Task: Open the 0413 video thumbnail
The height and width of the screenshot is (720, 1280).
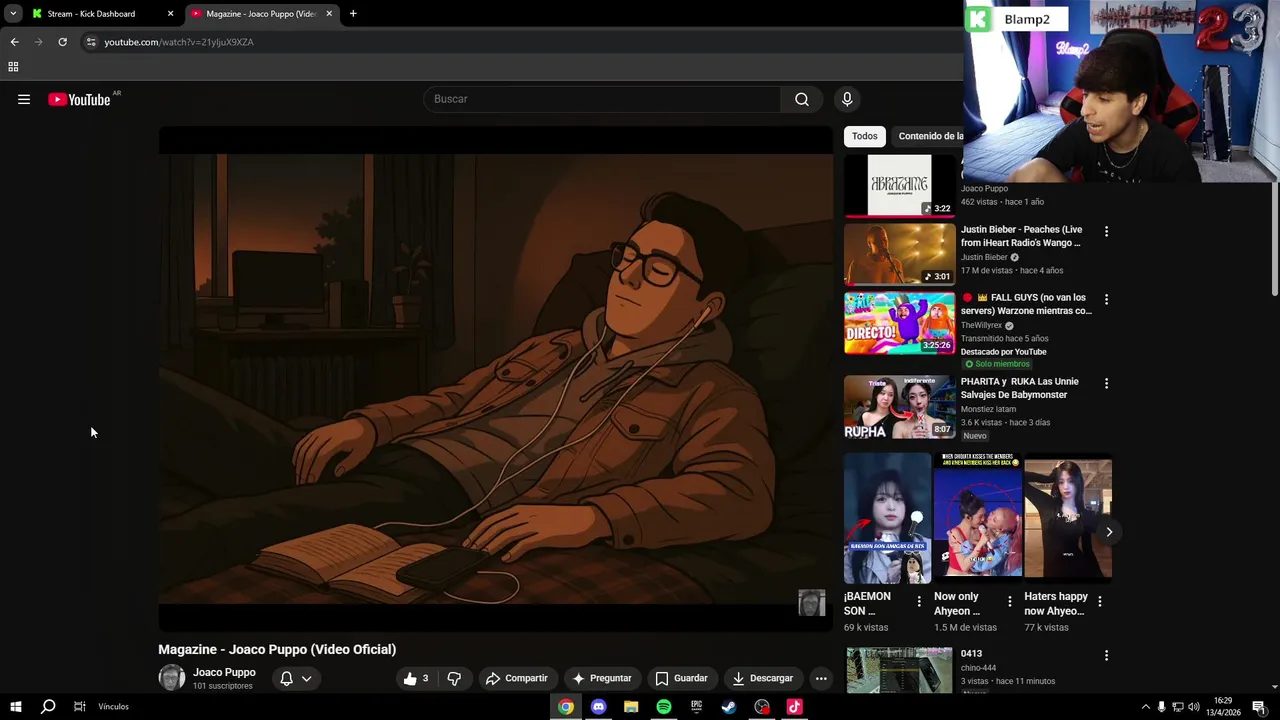Action: [900, 670]
